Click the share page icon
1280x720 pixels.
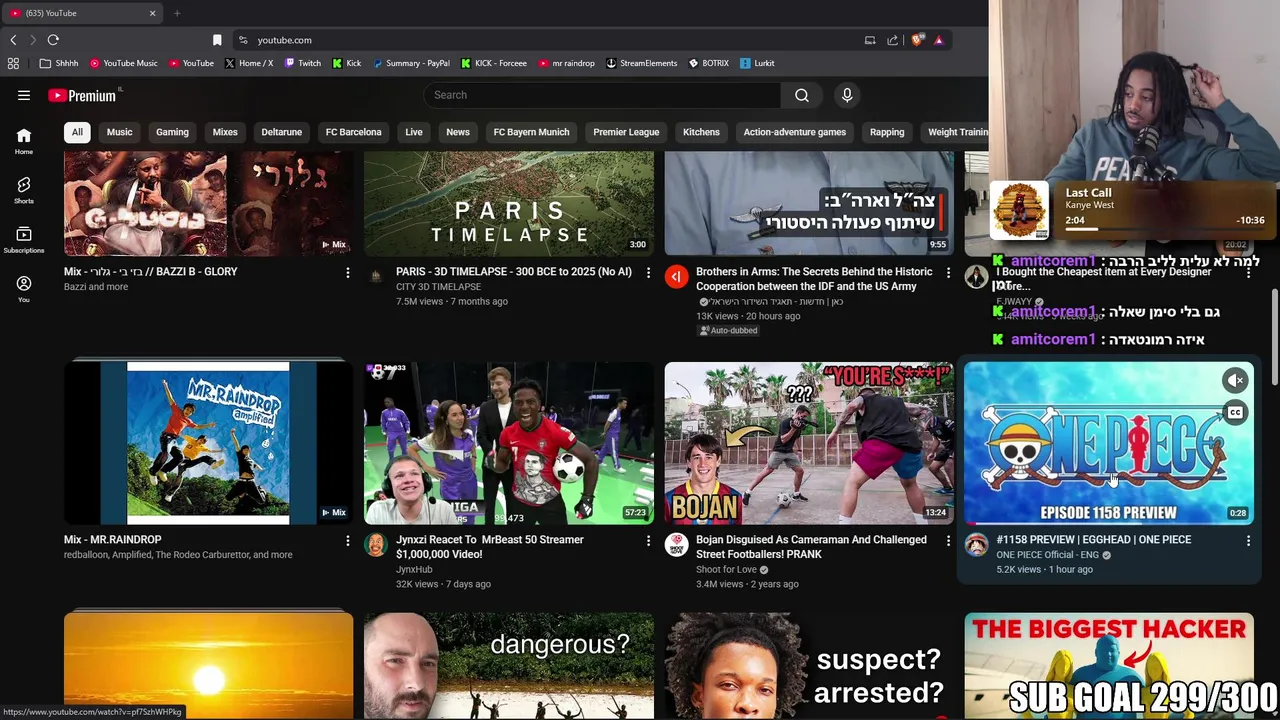click(x=892, y=40)
